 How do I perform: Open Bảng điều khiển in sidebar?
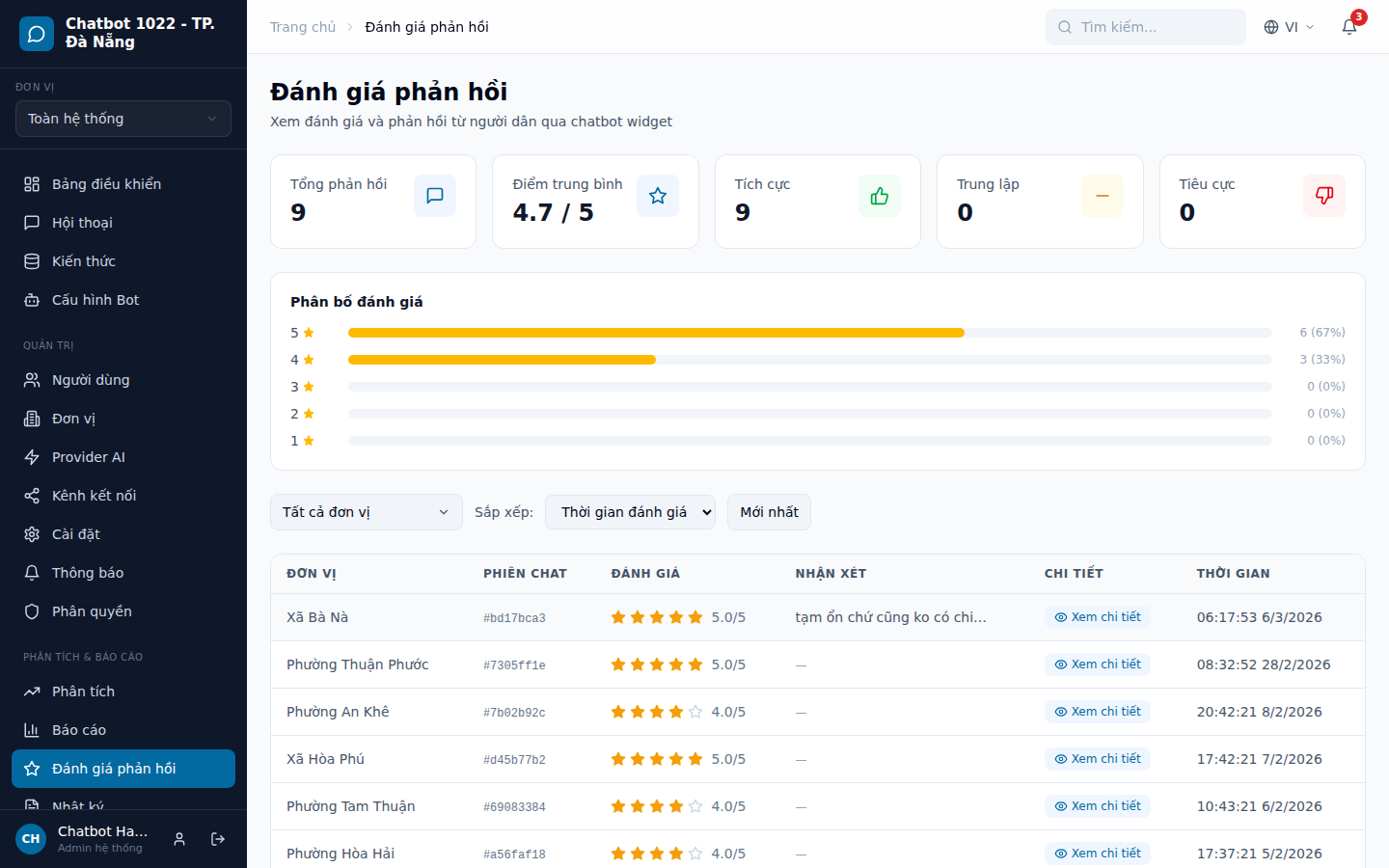coord(106,184)
